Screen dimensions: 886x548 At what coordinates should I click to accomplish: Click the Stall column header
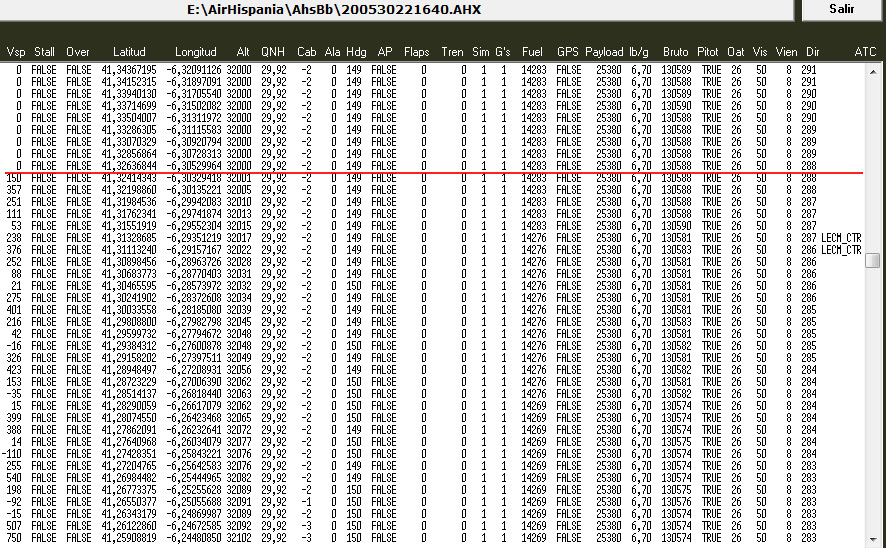point(44,51)
